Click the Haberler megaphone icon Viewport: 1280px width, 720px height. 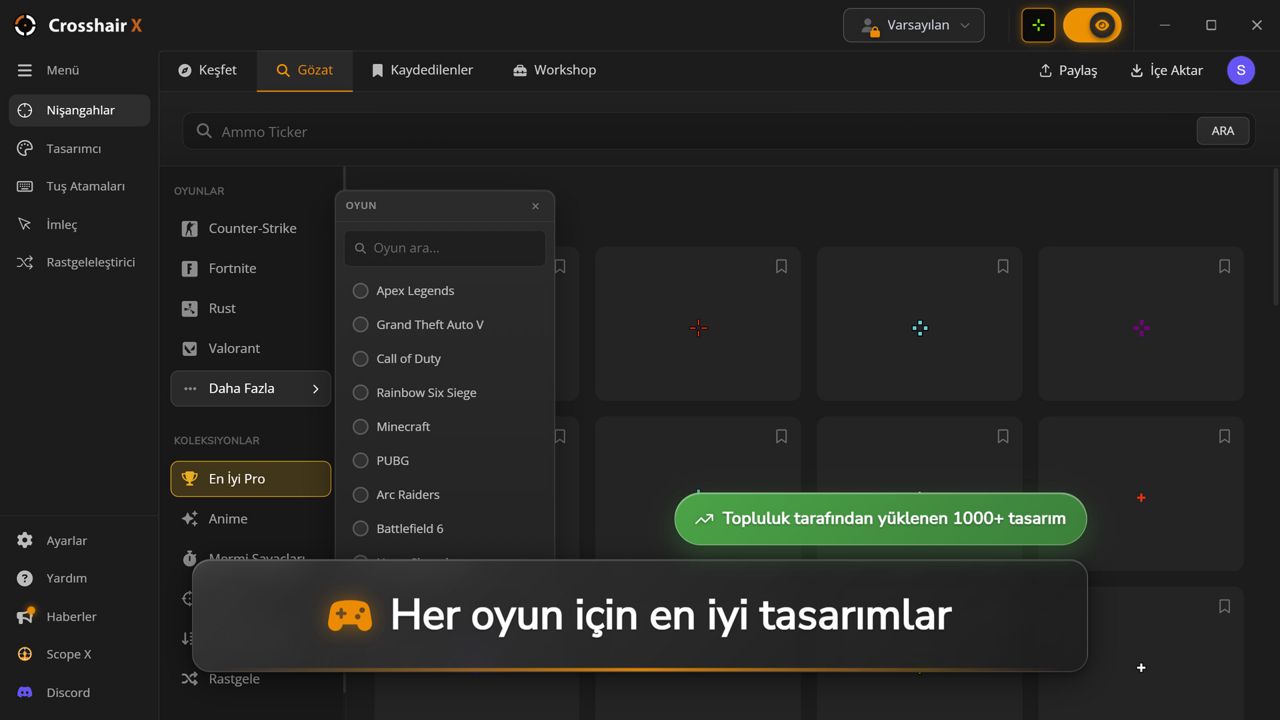(x=25, y=616)
